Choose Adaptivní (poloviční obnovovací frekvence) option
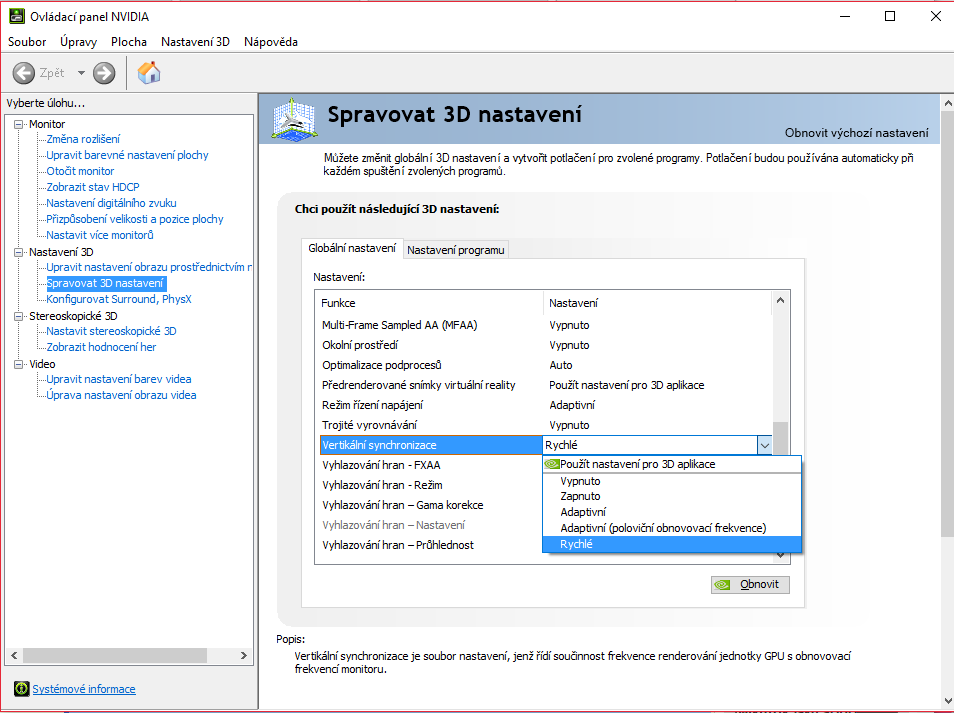Screen dimensions: 954x713 672,528
